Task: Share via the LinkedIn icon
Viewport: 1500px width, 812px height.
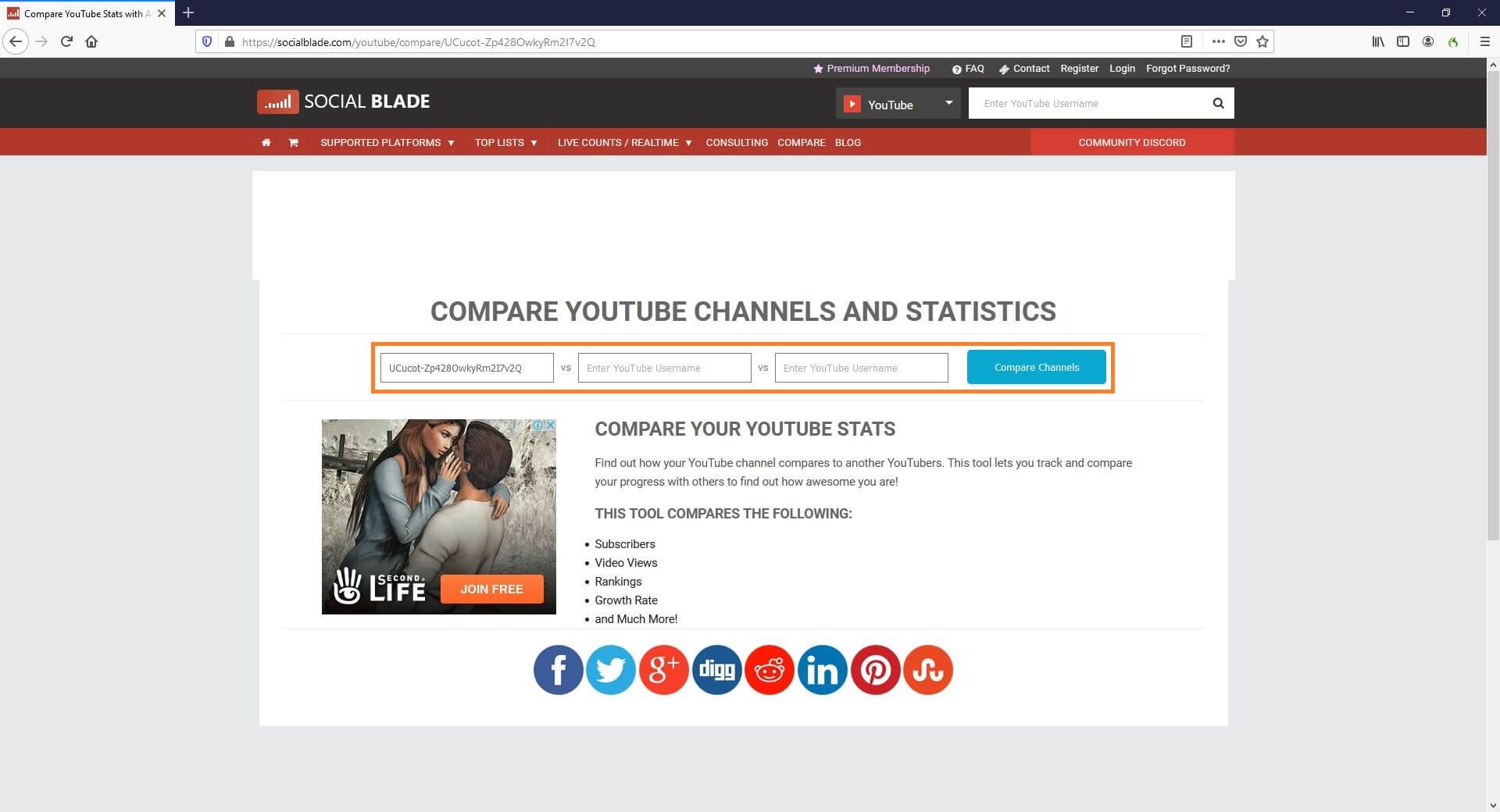Action: 822,670
